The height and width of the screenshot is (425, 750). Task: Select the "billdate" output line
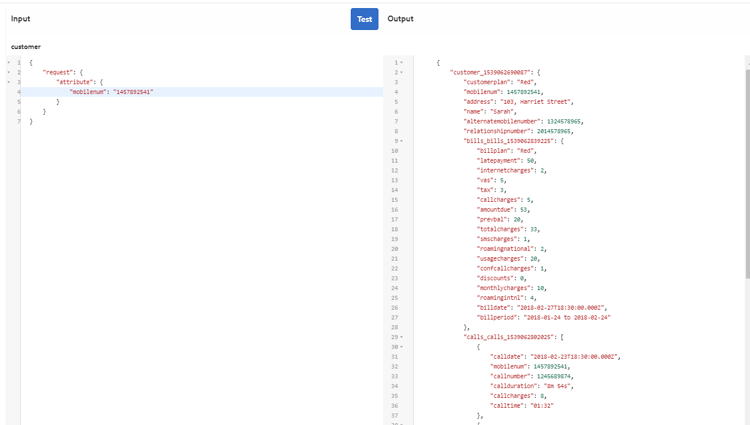542,307
